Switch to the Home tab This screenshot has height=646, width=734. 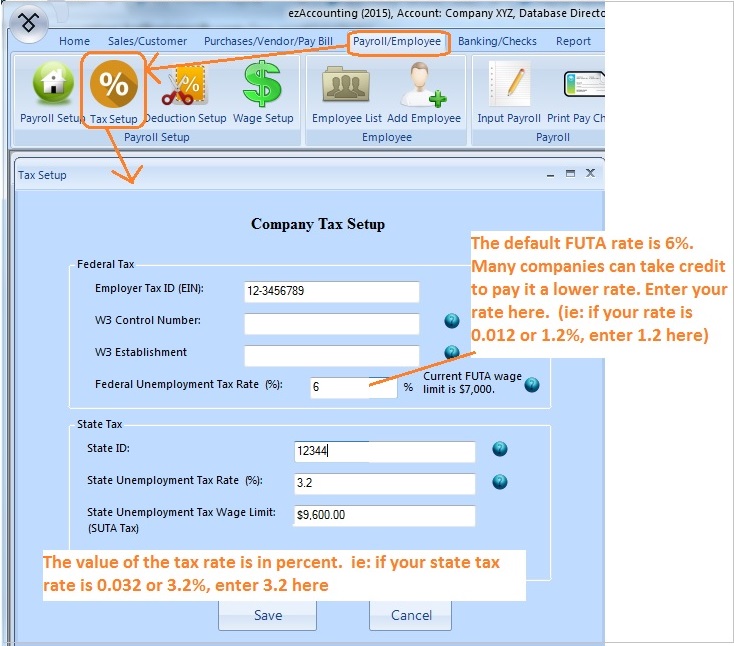coord(74,41)
